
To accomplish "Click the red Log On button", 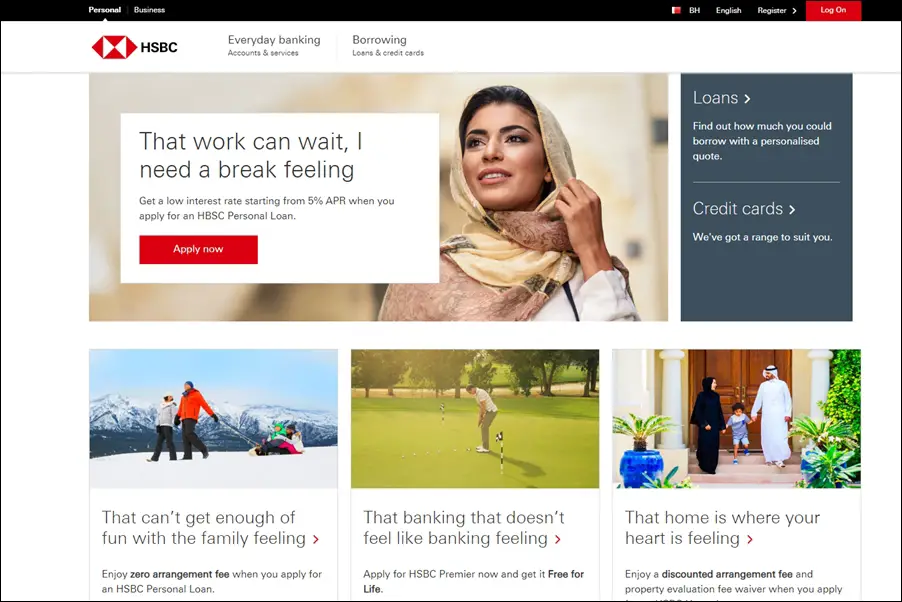I will click(x=833, y=10).
